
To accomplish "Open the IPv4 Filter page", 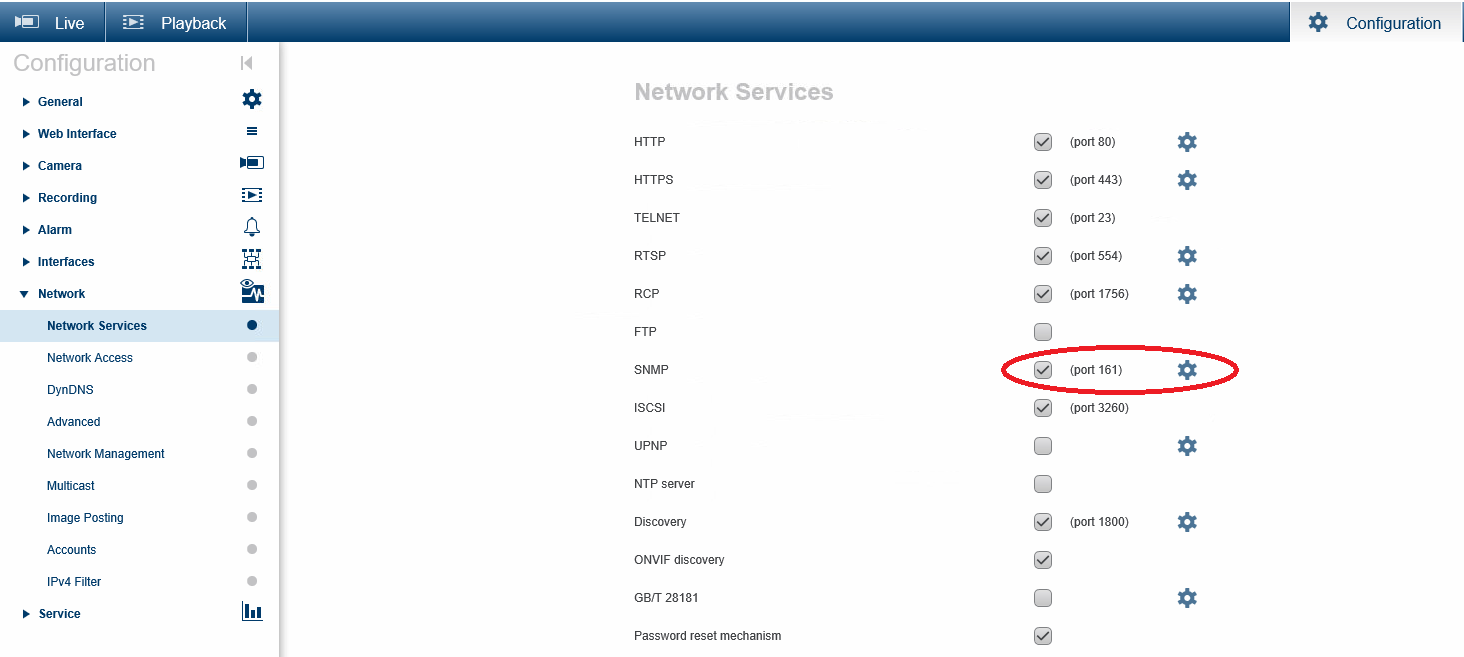I will pyautogui.click(x=74, y=582).
